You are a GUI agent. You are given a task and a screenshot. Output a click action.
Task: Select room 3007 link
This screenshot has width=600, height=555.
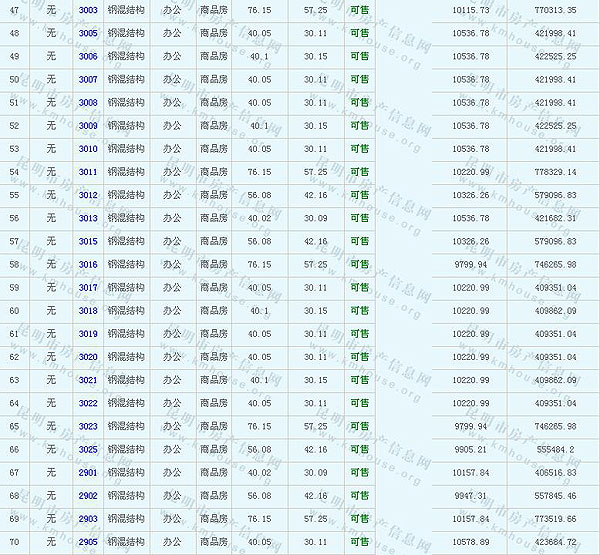[x=88, y=79]
